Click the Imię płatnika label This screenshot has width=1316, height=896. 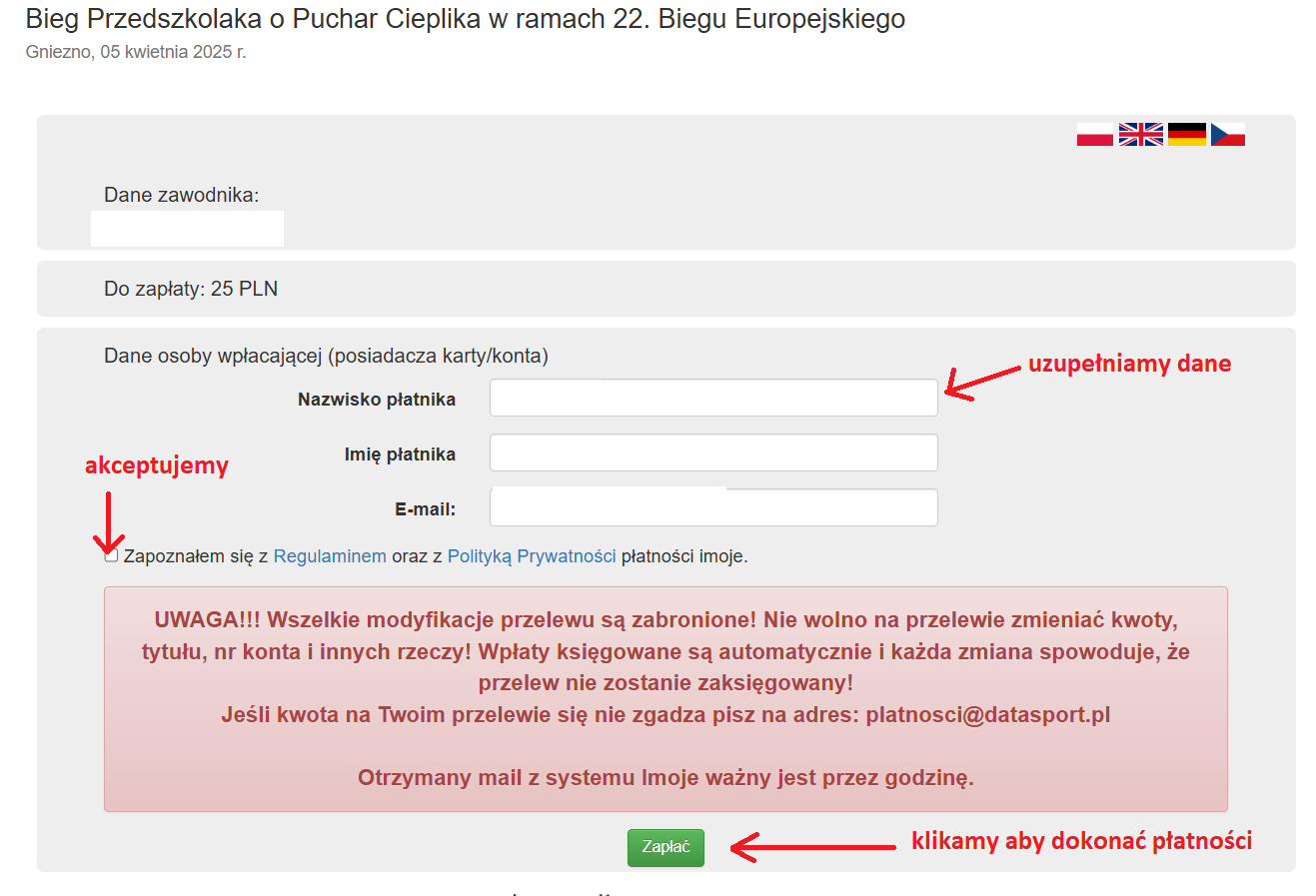click(x=400, y=454)
